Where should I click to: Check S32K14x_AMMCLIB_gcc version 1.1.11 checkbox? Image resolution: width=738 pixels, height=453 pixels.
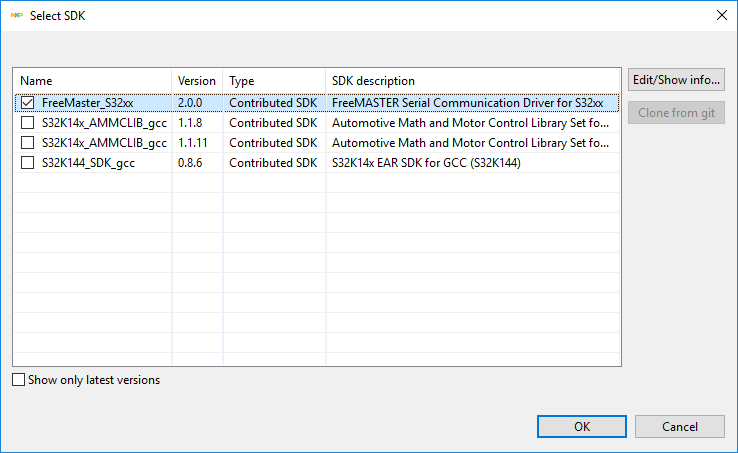(27, 143)
